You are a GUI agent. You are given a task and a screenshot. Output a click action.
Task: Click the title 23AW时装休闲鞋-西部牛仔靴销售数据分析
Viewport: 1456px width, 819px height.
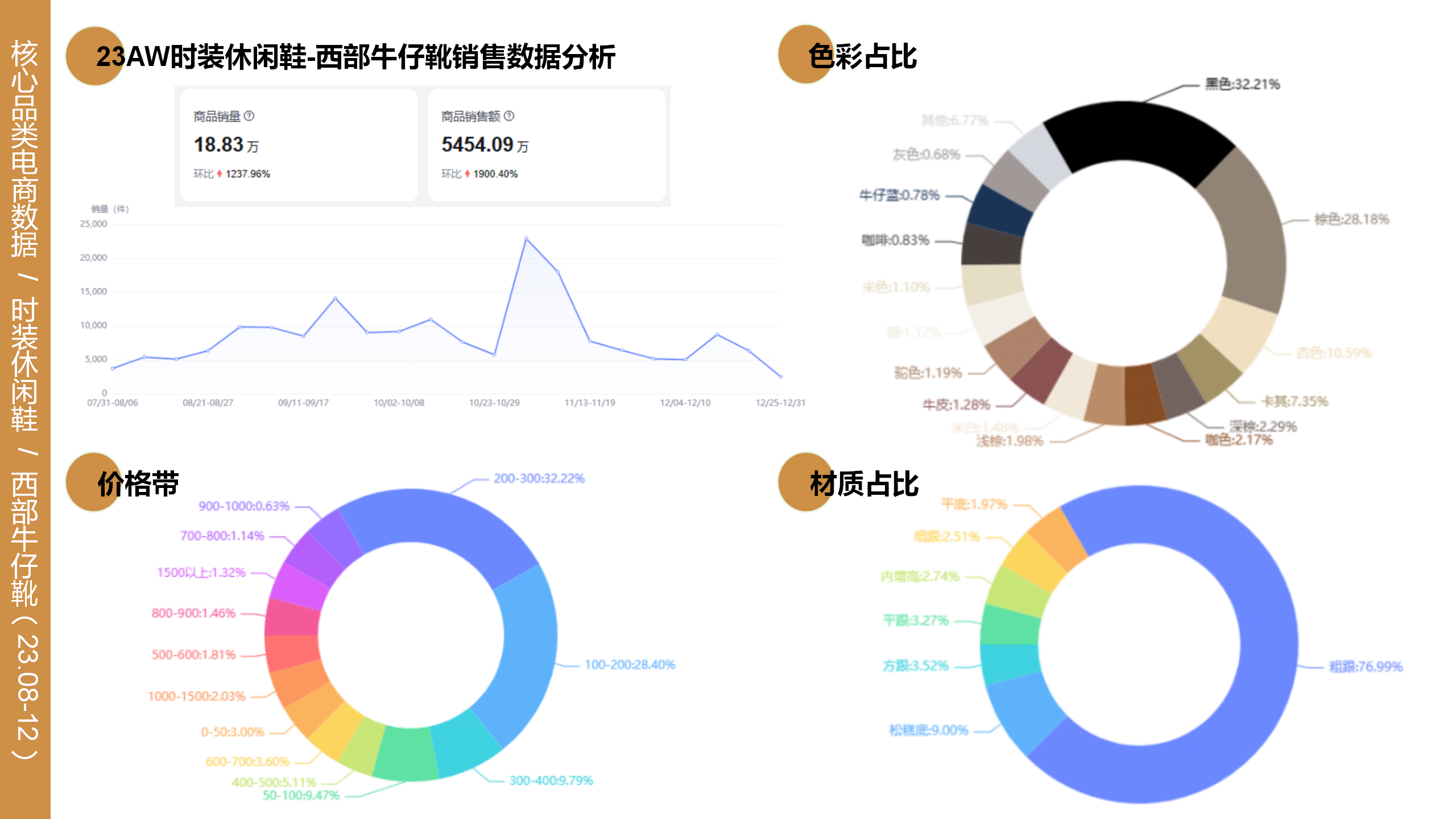(355, 57)
